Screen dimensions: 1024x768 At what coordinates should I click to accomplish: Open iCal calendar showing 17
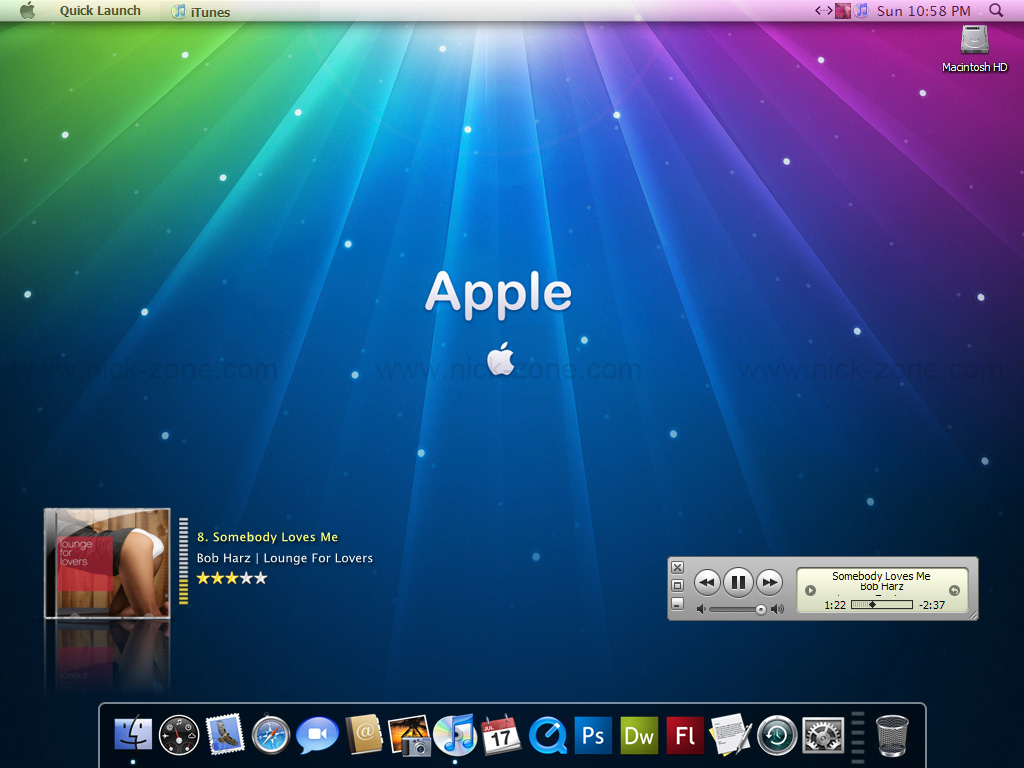501,735
